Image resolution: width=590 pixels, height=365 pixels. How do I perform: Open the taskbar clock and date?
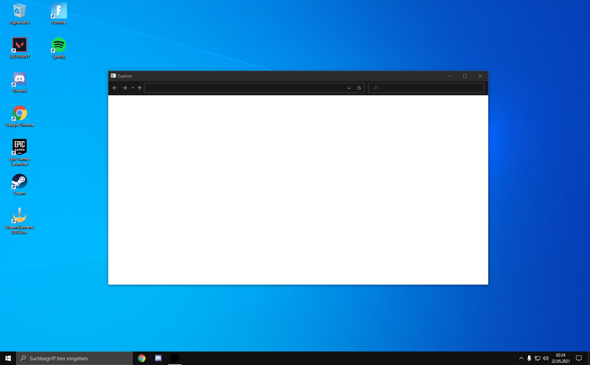(x=561, y=358)
